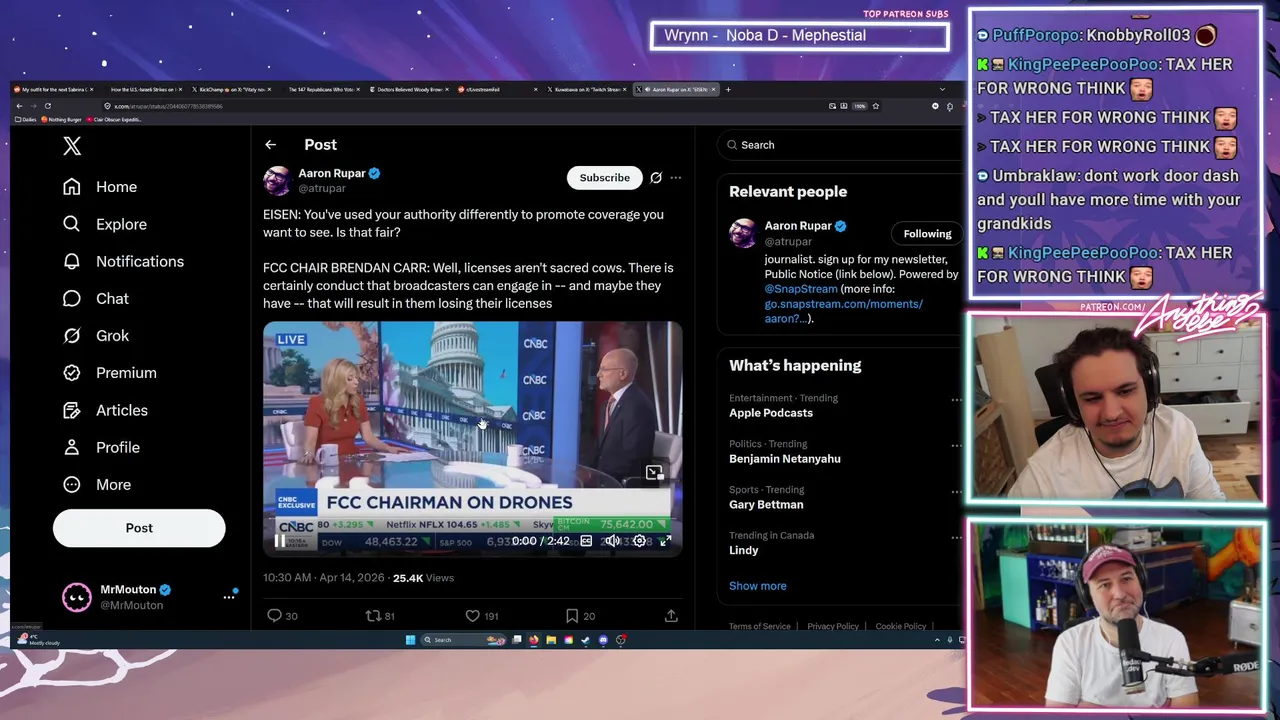Open Gary Bettman trending topic
1280x720 pixels.
(766, 505)
